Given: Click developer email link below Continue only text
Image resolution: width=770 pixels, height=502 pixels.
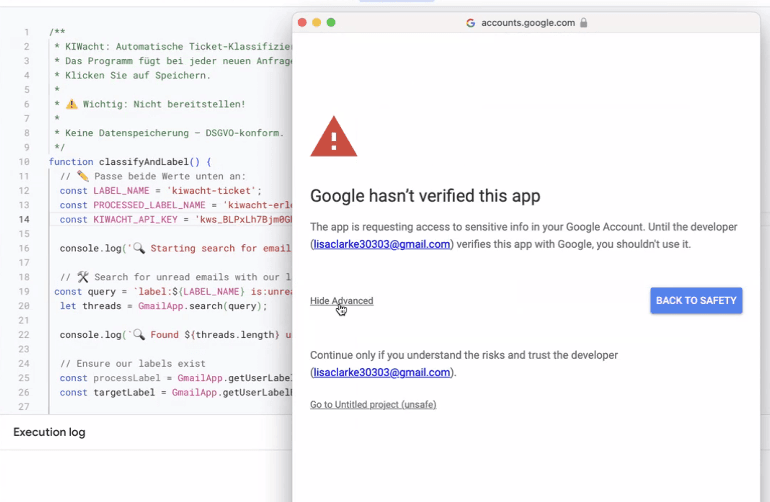Looking at the screenshot, I should [382, 373].
